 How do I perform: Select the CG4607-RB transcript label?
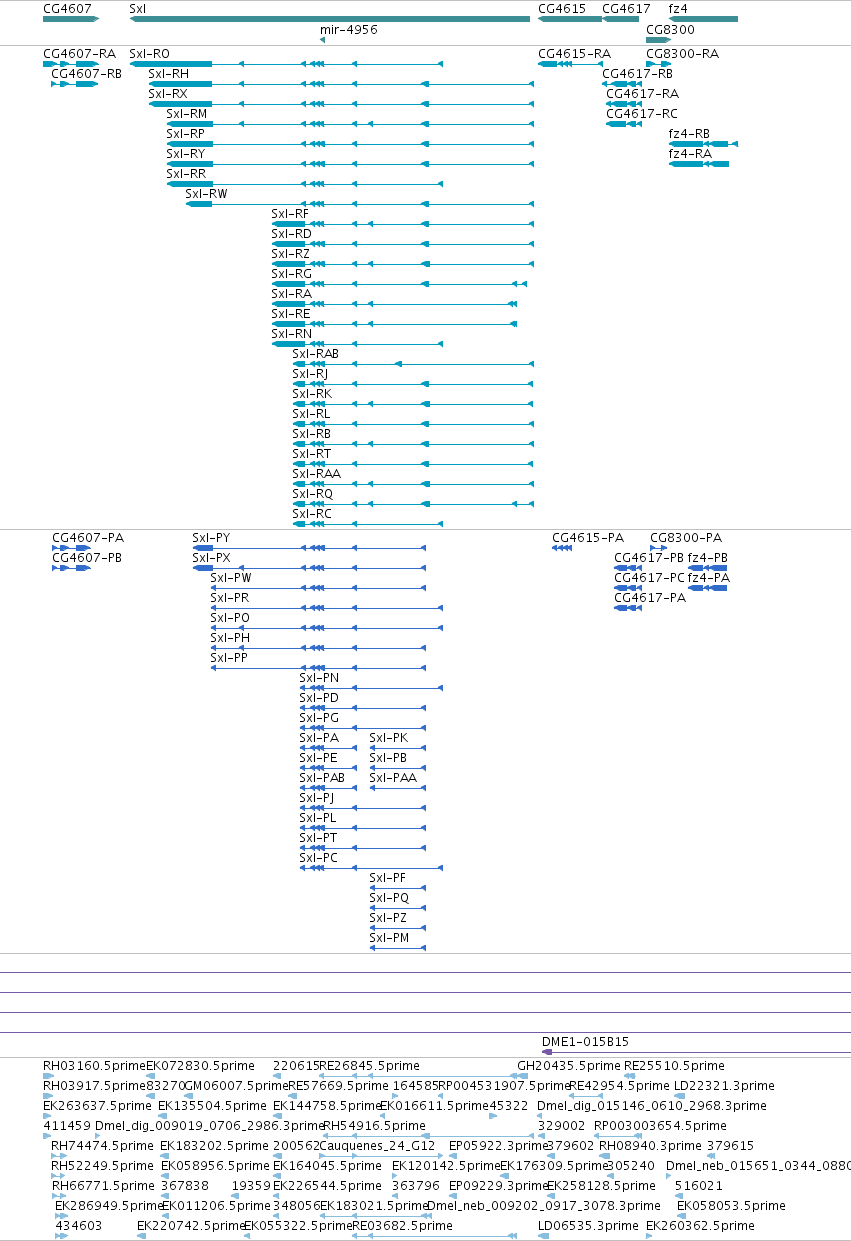coord(86,74)
